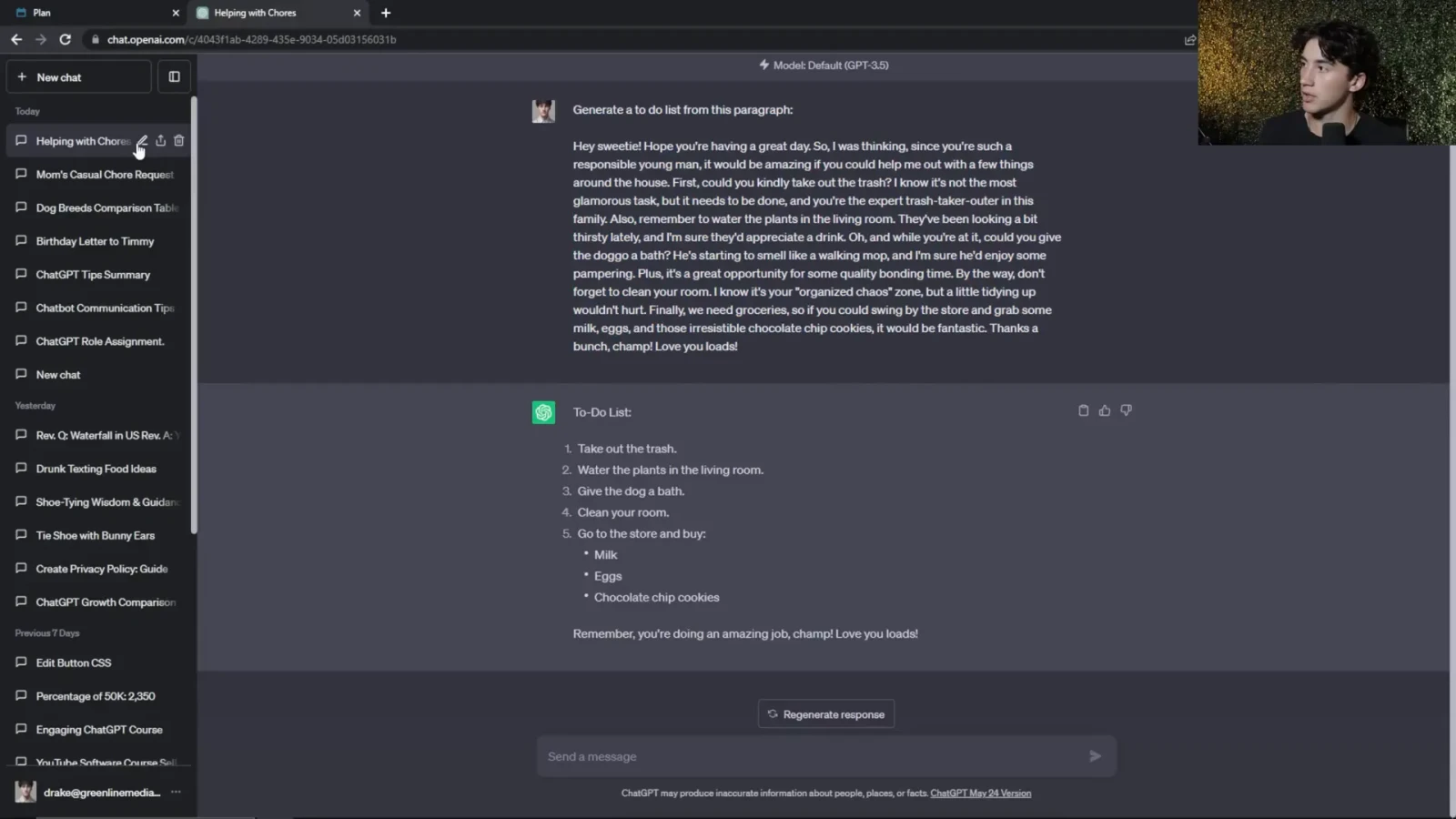Image resolution: width=1456 pixels, height=819 pixels.
Task: Open ChatGPT Tips Summary chat
Action: coord(98,275)
